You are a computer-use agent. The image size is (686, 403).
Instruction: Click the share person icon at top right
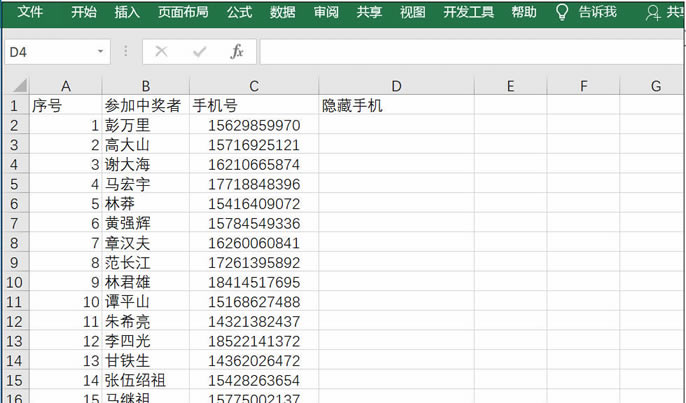pos(653,13)
